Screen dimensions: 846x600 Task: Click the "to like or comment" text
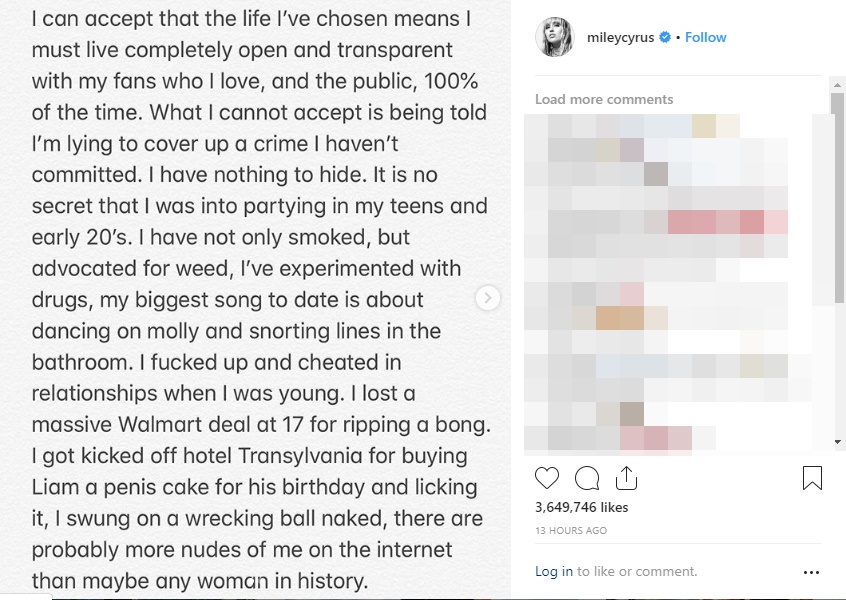click(637, 572)
